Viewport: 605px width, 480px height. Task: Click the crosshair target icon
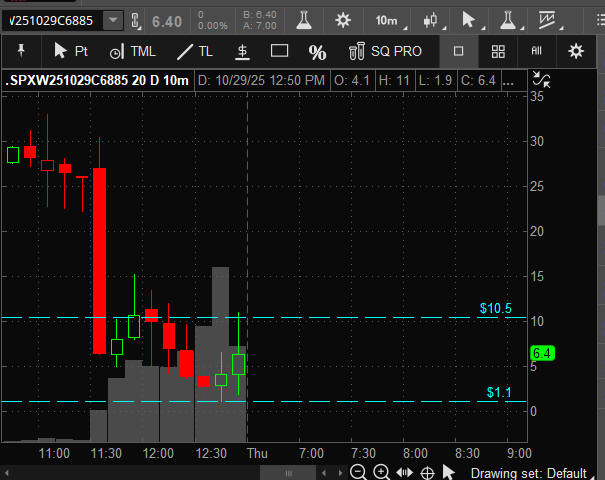[x=427, y=473]
